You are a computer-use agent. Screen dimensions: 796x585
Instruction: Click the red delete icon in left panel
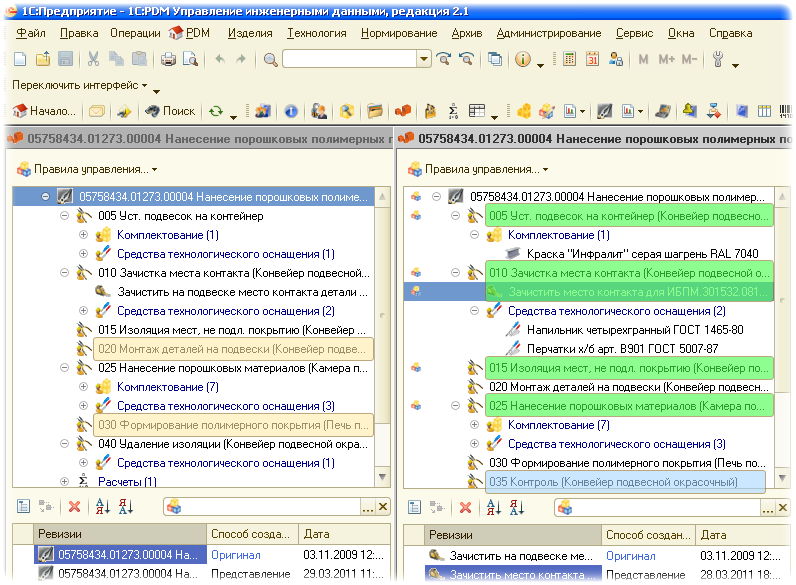74,507
